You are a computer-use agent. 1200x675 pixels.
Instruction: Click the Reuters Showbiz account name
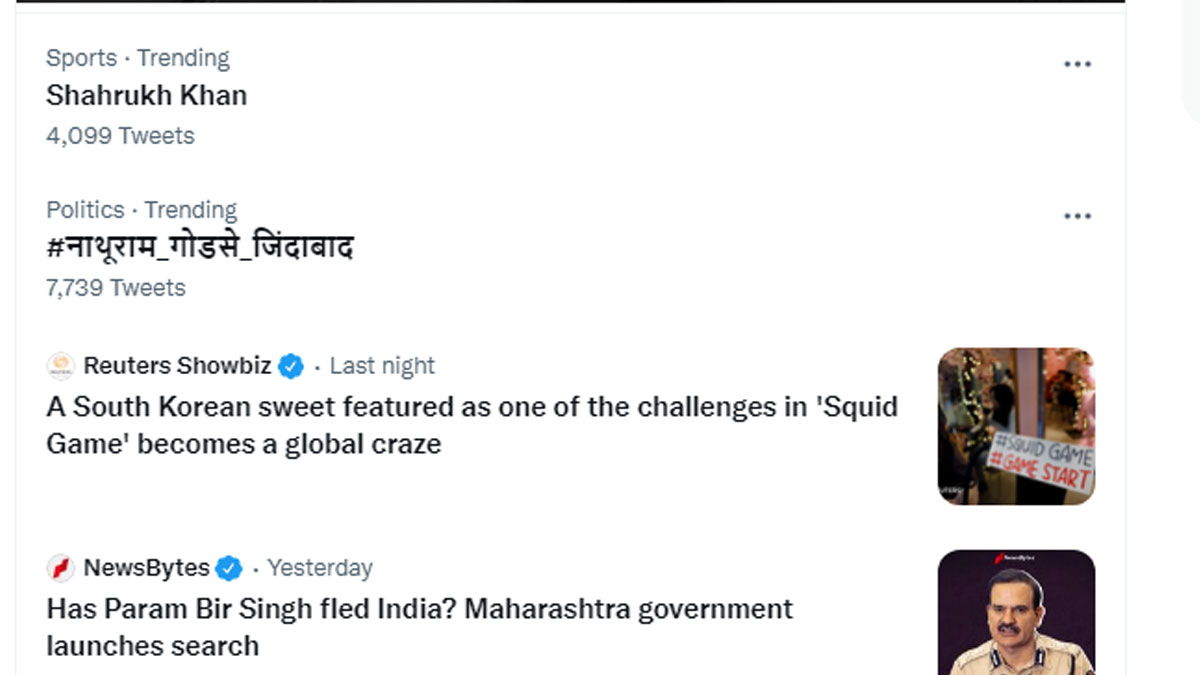177,366
